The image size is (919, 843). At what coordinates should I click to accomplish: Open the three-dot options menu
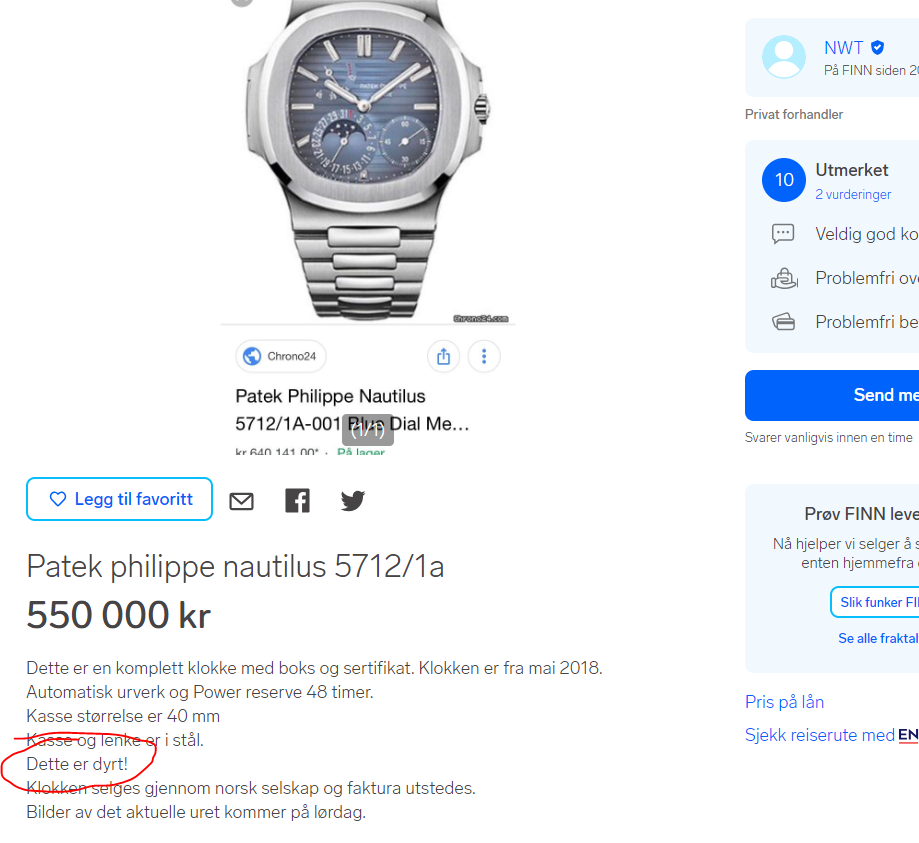[x=484, y=356]
